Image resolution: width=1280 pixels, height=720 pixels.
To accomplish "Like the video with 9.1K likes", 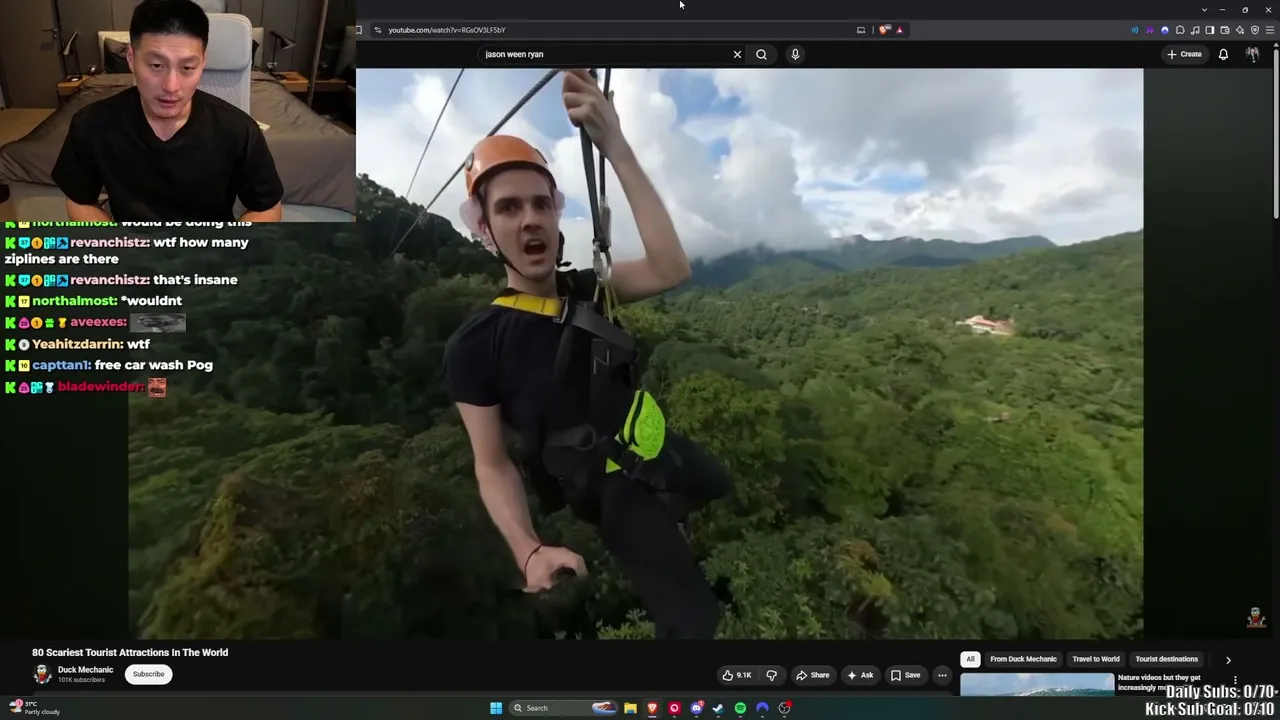I will pyautogui.click(x=737, y=675).
